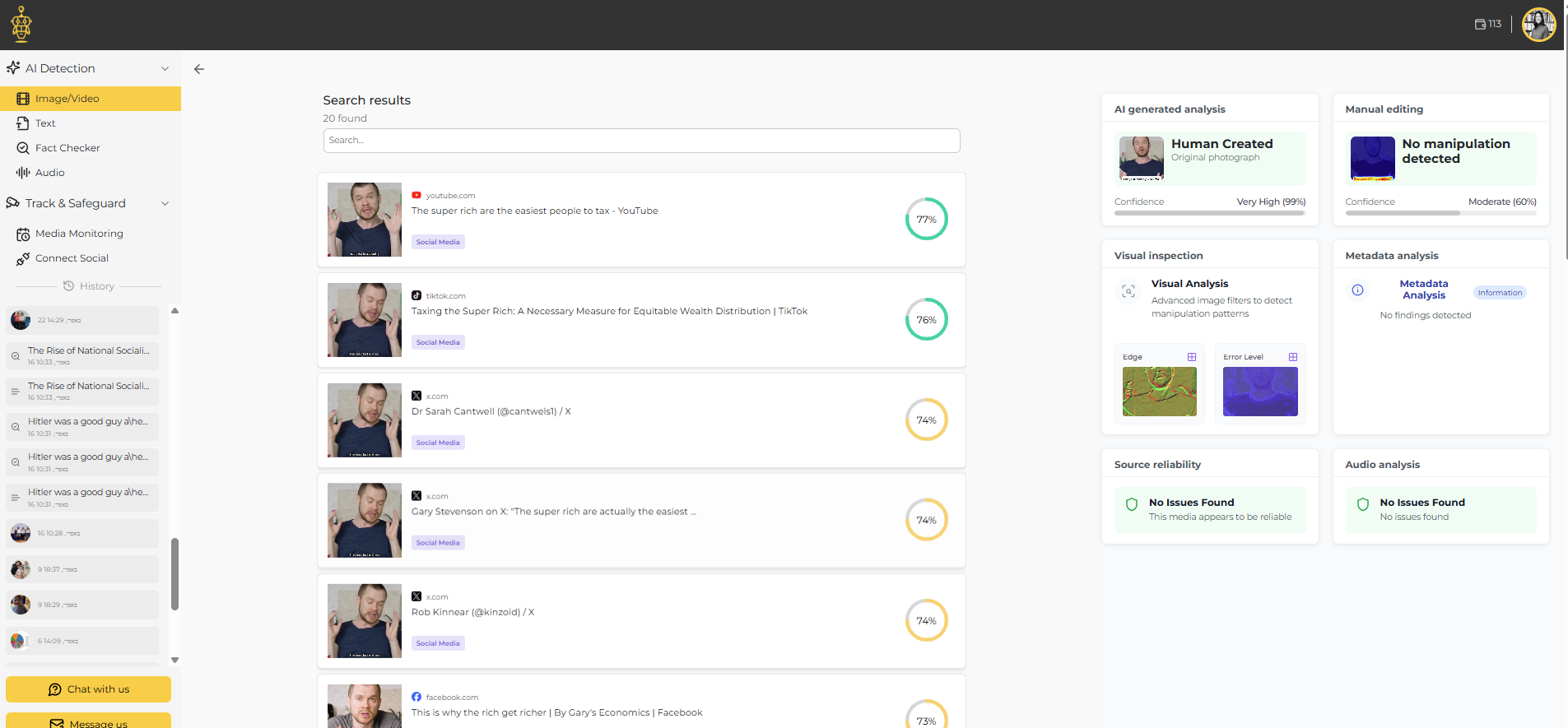Click the history list scroll up arrow

point(174,311)
